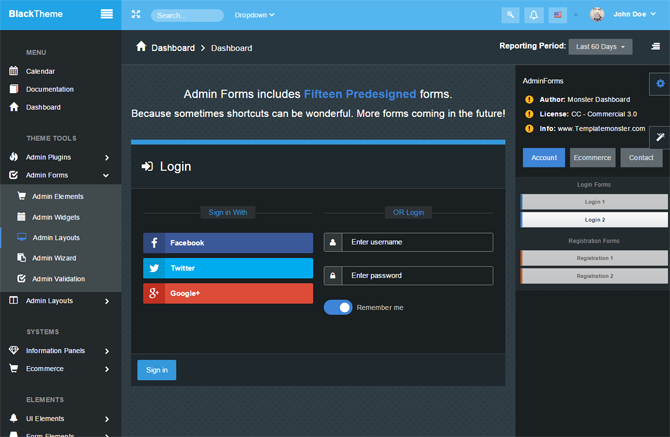The image size is (670, 437).
Task: Switch to the Contact tab
Action: pyautogui.click(x=641, y=158)
